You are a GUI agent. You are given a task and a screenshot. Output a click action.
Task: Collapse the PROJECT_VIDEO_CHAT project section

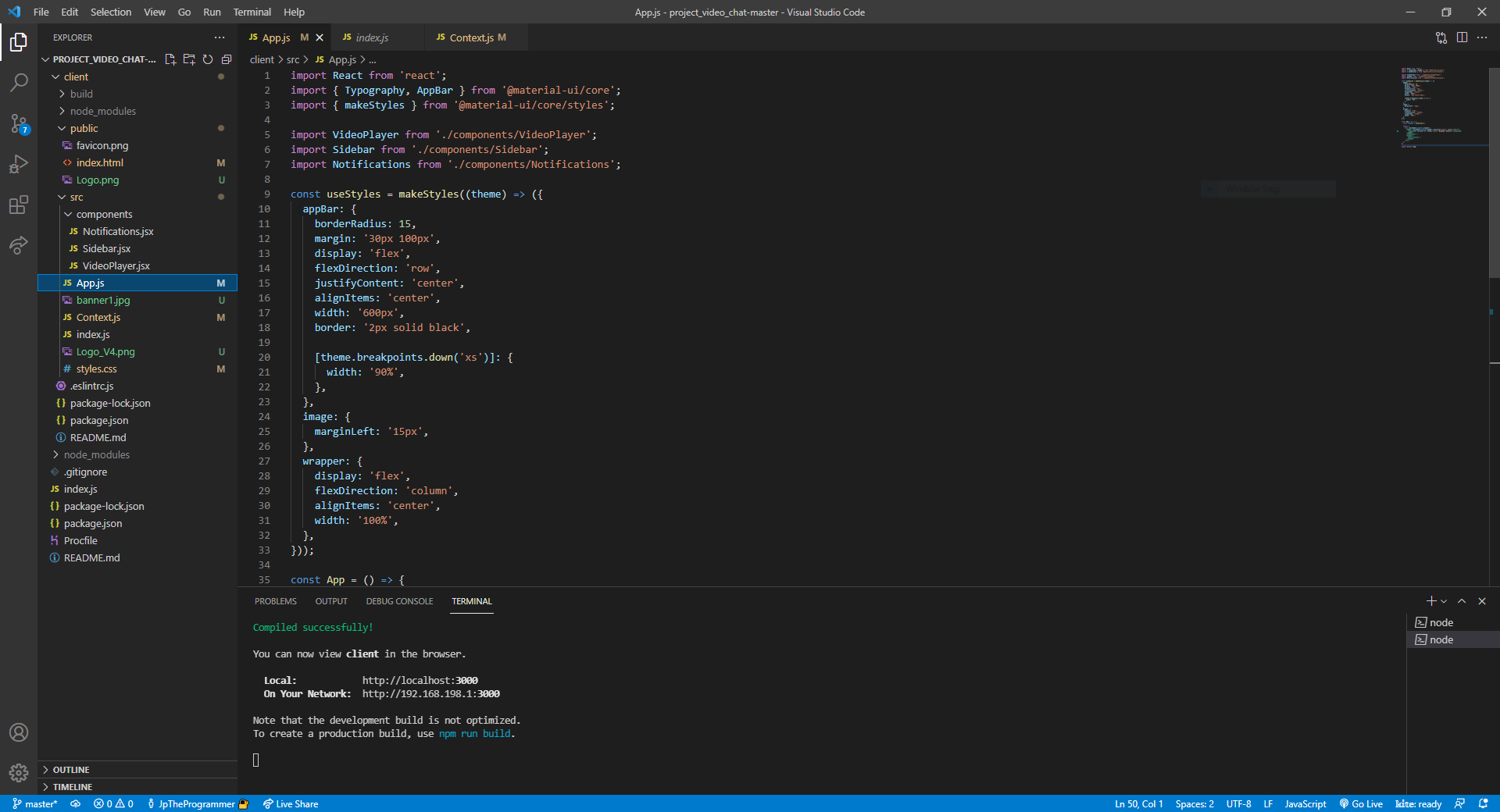coord(99,59)
